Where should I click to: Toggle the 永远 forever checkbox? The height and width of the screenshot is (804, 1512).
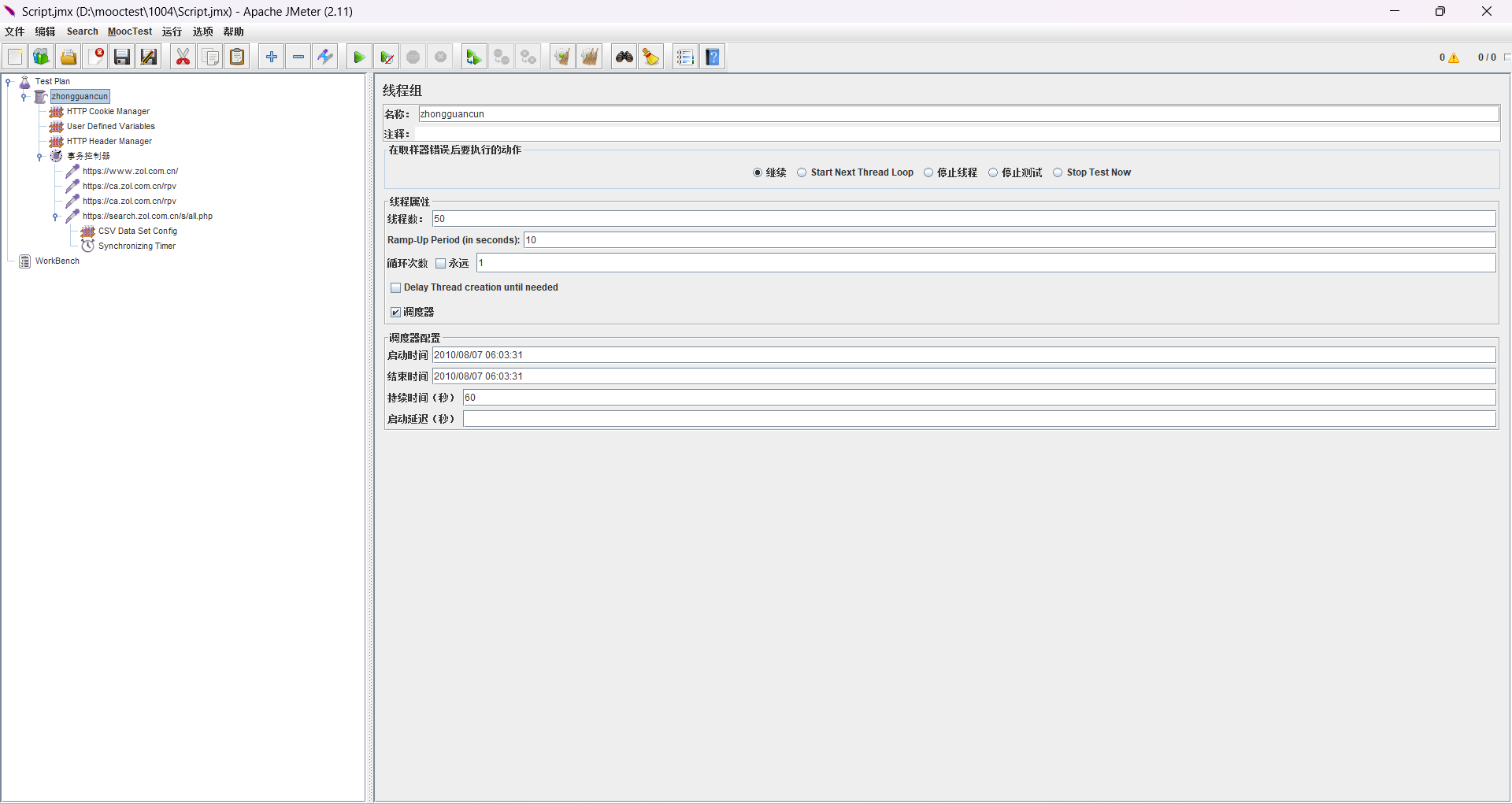441,263
